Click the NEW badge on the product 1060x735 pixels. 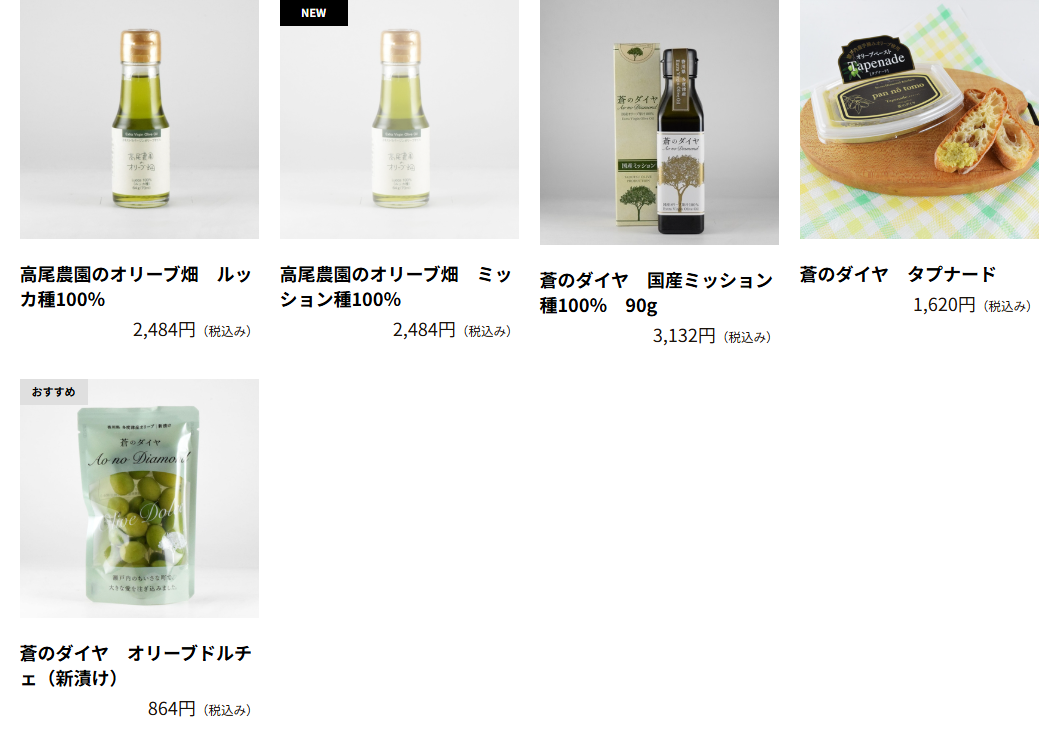314,13
